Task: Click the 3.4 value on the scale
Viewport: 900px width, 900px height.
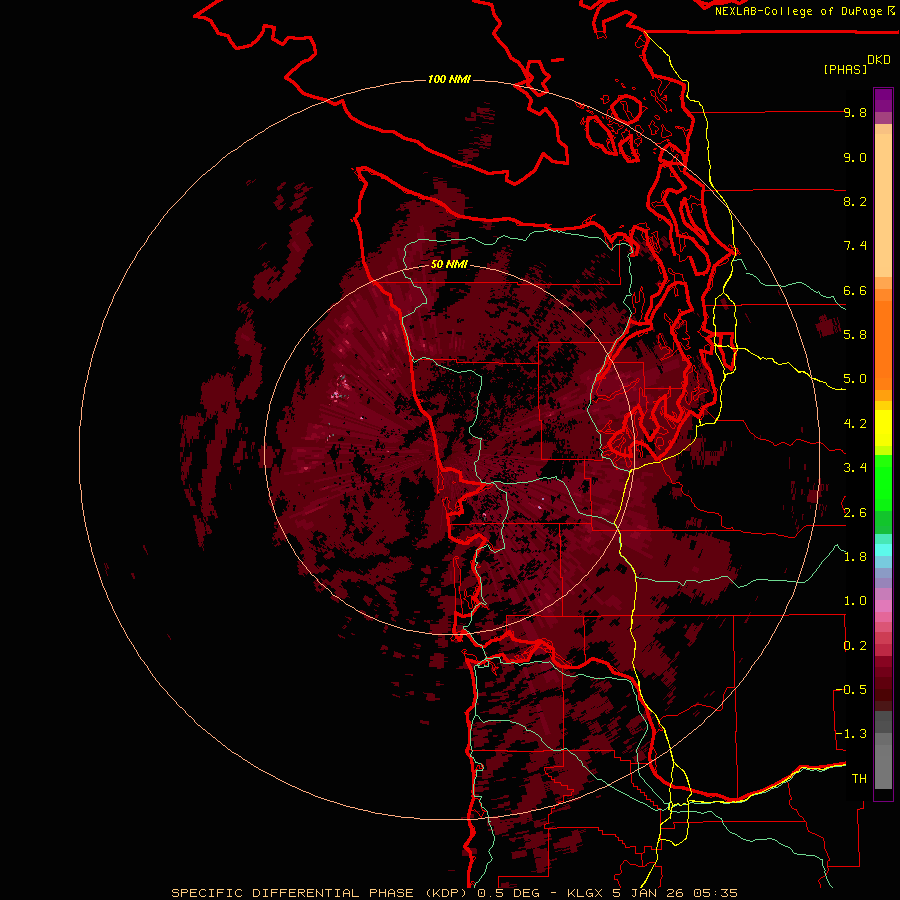Action: pyautogui.click(x=855, y=468)
